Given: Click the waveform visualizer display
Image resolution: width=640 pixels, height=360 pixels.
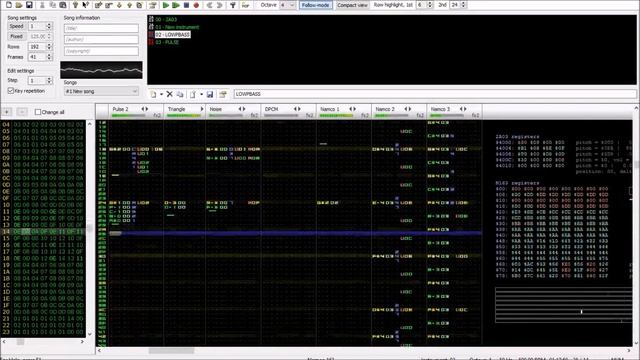Looking at the screenshot, I should click(101, 70).
